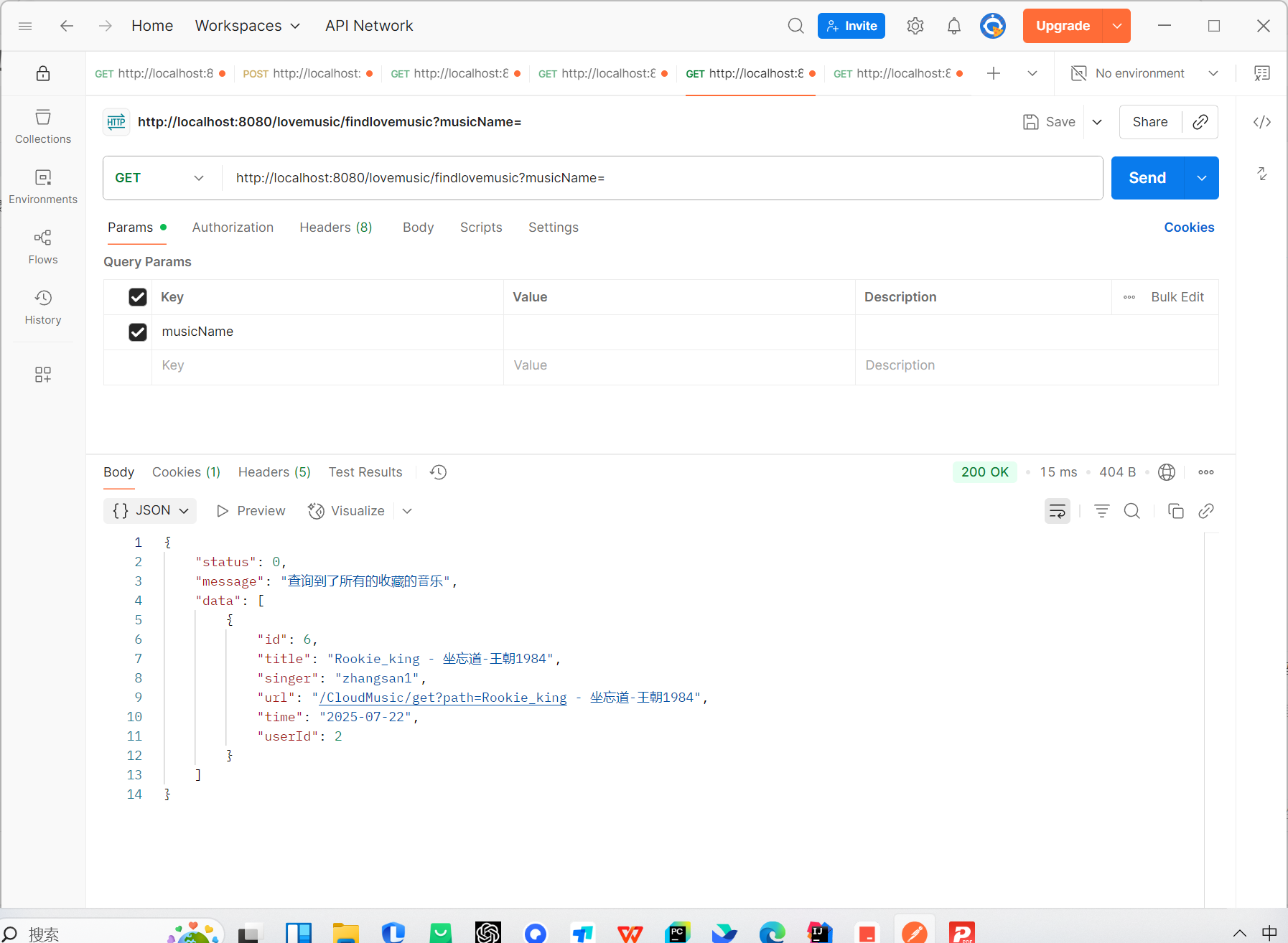Click the configure sidebar apps grid icon
The width and height of the screenshot is (1288, 943).
pyautogui.click(x=43, y=375)
